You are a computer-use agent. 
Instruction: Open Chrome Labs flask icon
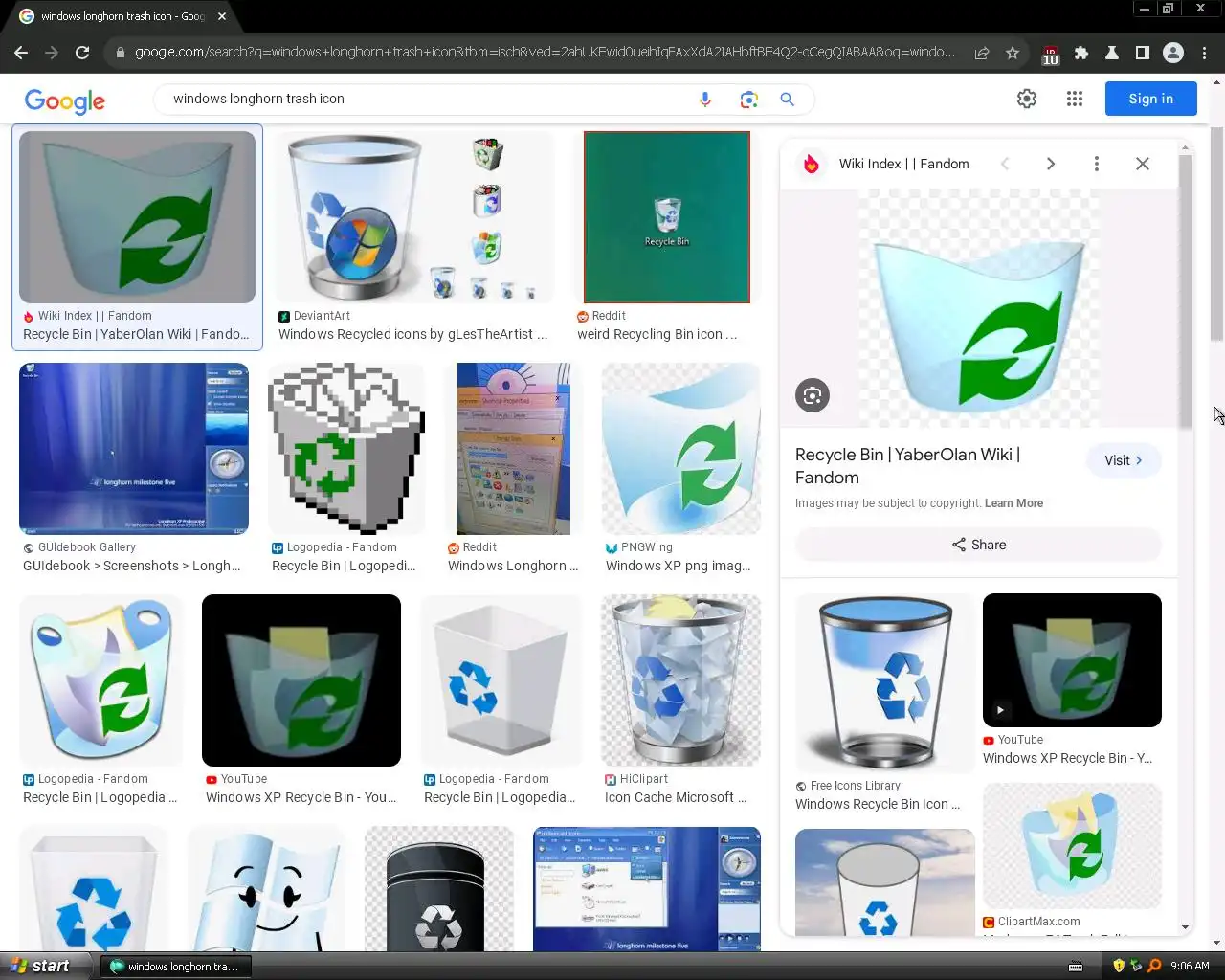point(1112,53)
